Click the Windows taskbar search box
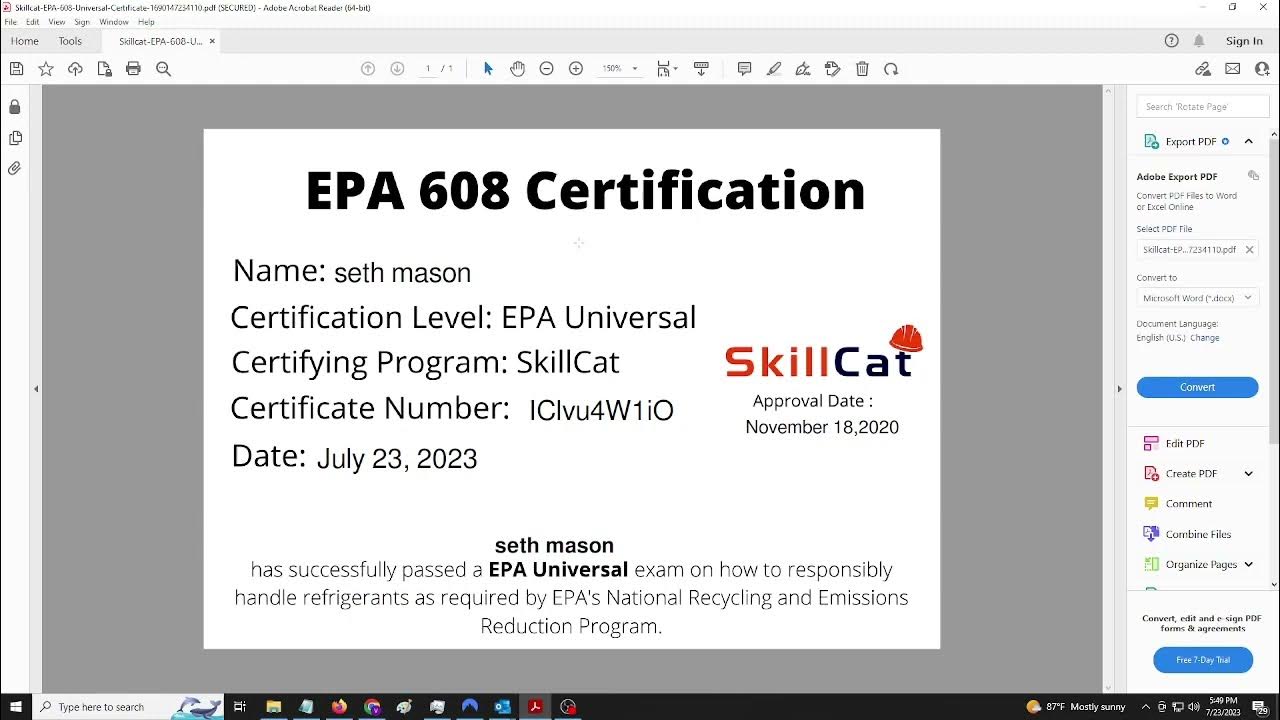Image resolution: width=1280 pixels, height=720 pixels. [128, 707]
